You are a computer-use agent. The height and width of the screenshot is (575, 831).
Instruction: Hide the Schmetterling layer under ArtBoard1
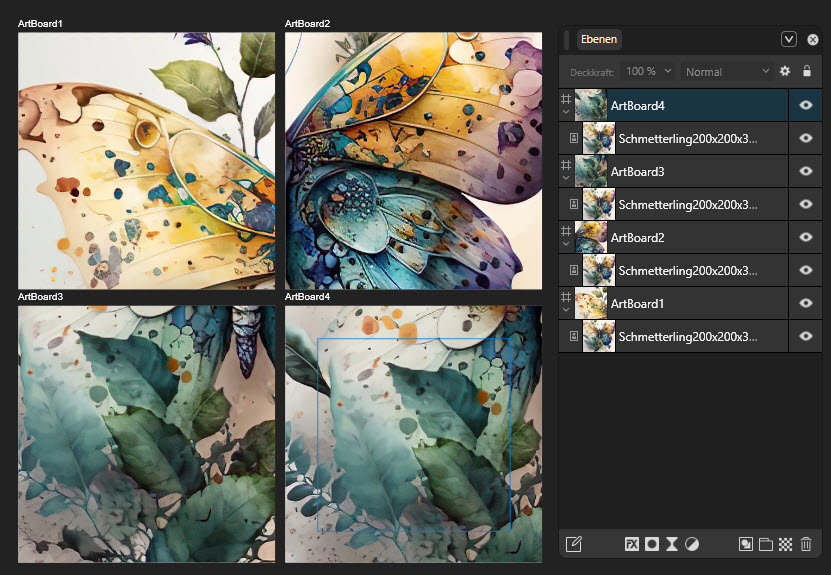coord(806,336)
